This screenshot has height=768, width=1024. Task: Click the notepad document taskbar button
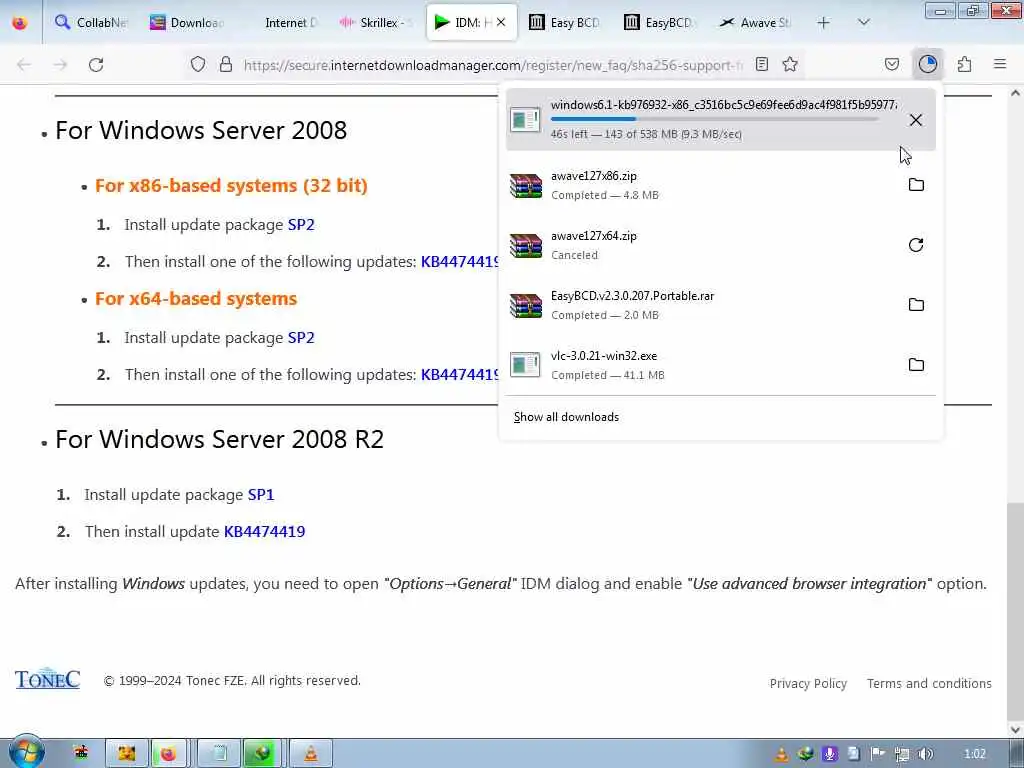(x=219, y=754)
